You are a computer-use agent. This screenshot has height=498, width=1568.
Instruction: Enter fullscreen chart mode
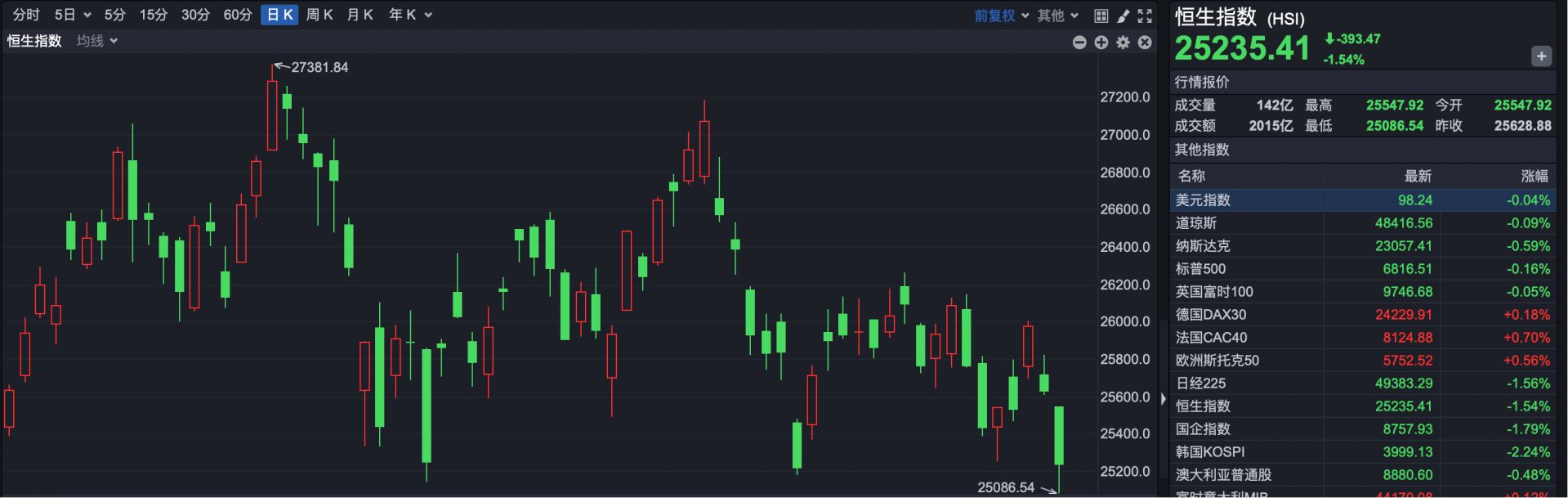coord(1145,16)
